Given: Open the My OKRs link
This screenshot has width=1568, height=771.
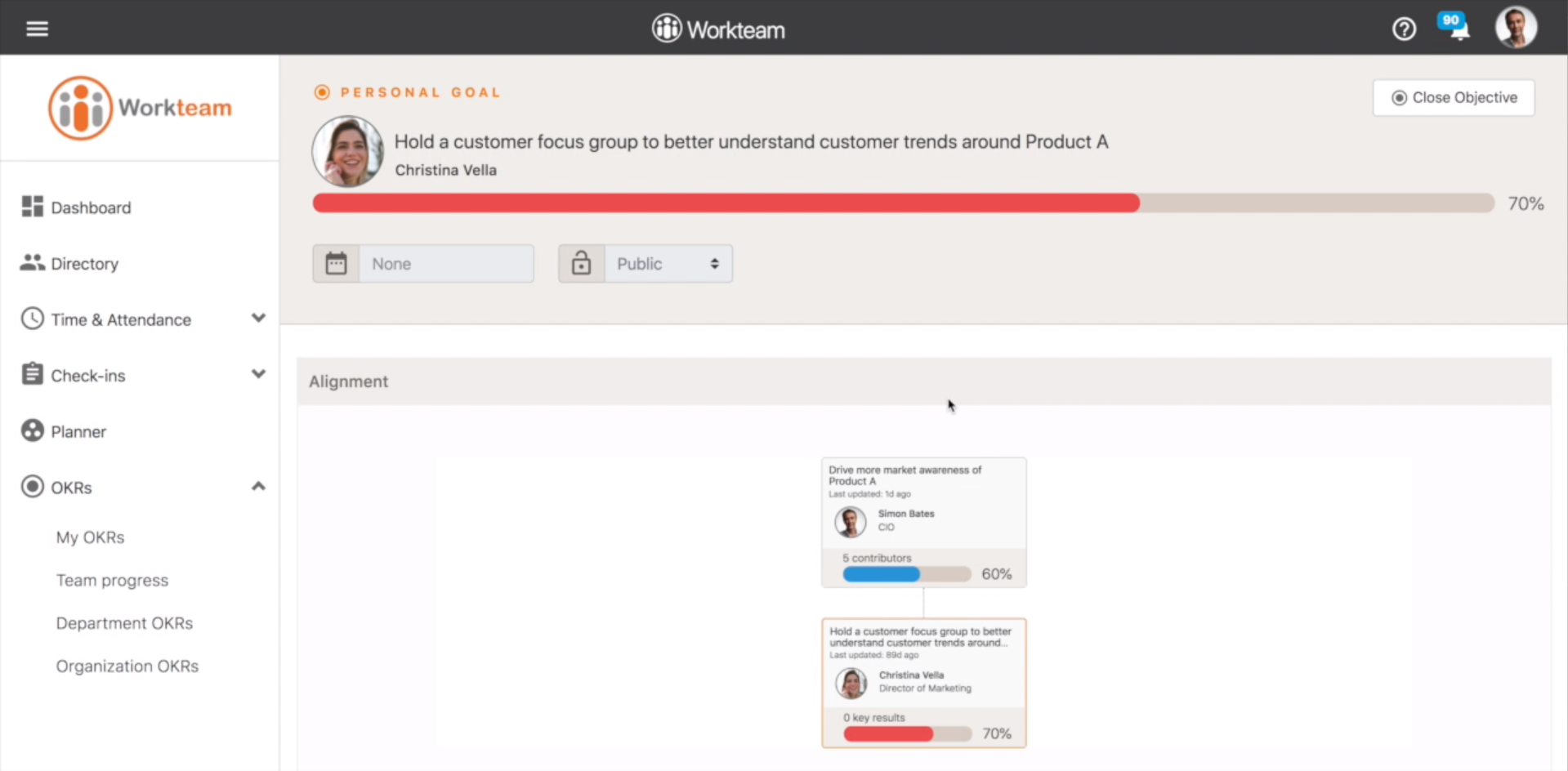Looking at the screenshot, I should pyautogui.click(x=90, y=537).
